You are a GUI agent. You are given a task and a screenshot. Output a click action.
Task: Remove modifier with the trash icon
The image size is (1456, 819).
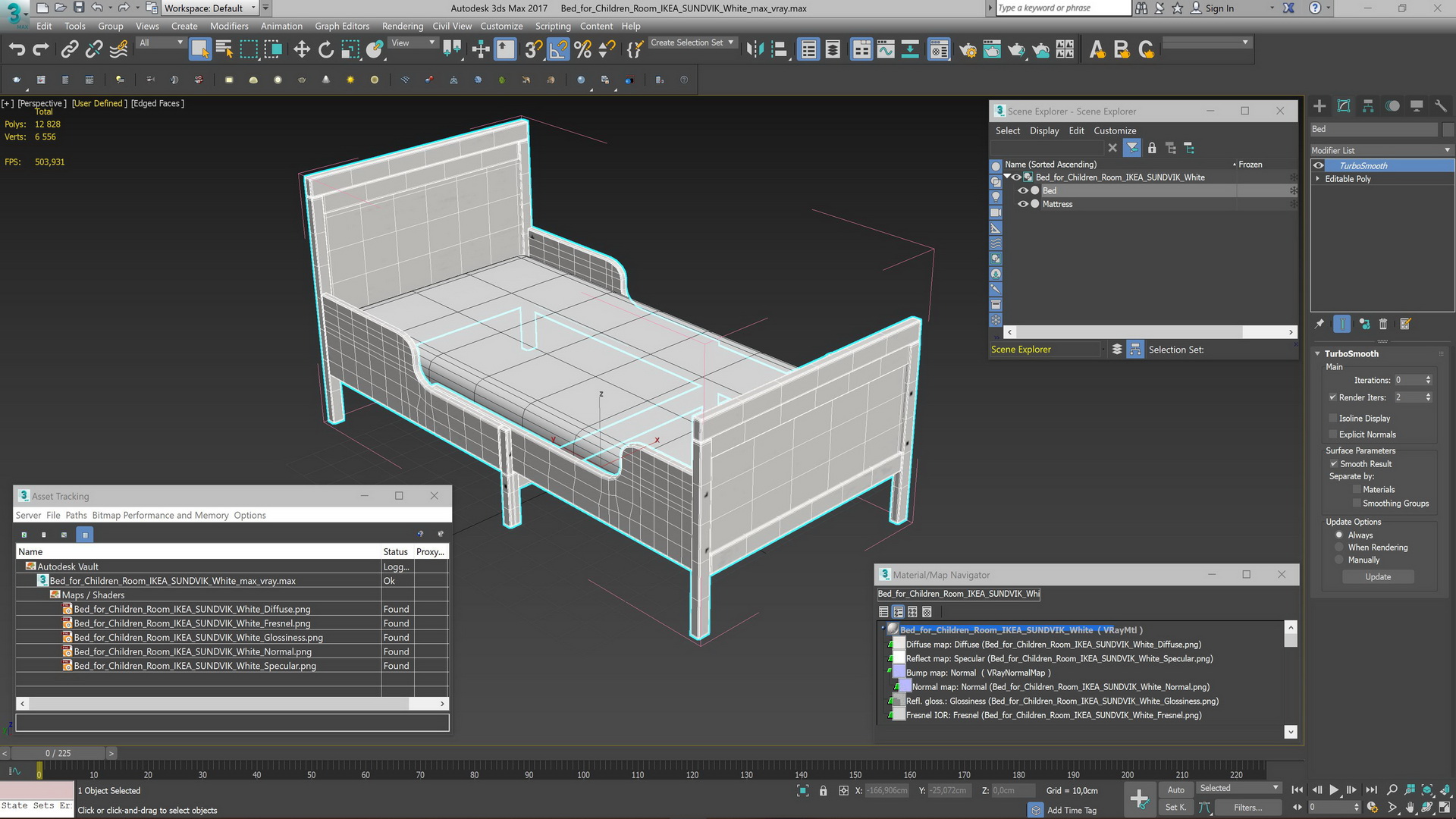(x=1383, y=324)
